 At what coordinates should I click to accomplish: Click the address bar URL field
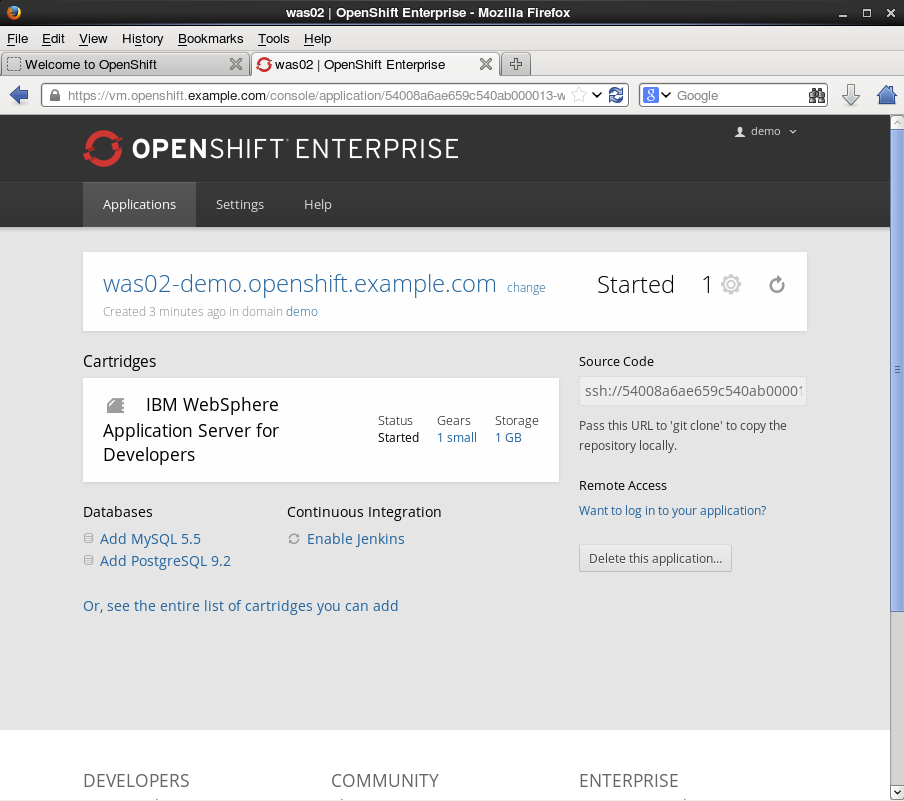coord(316,95)
